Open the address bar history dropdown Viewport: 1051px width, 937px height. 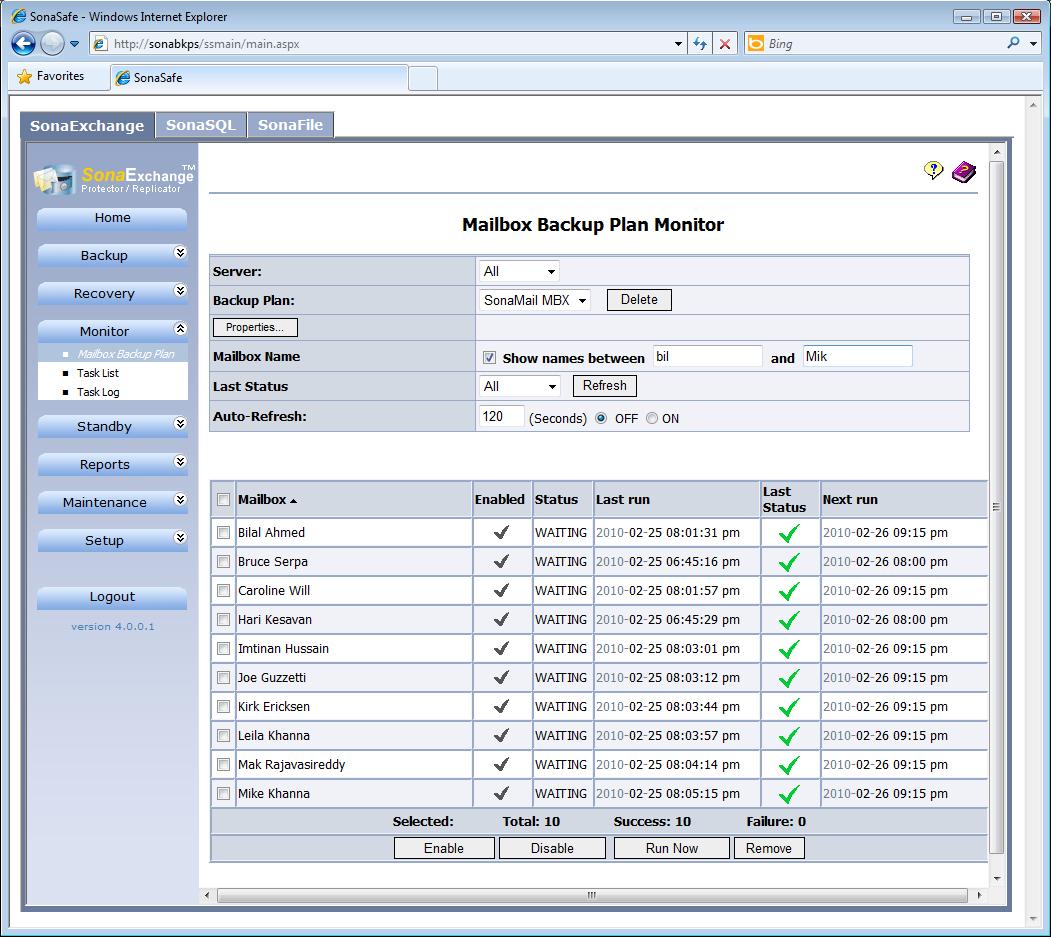tap(678, 44)
